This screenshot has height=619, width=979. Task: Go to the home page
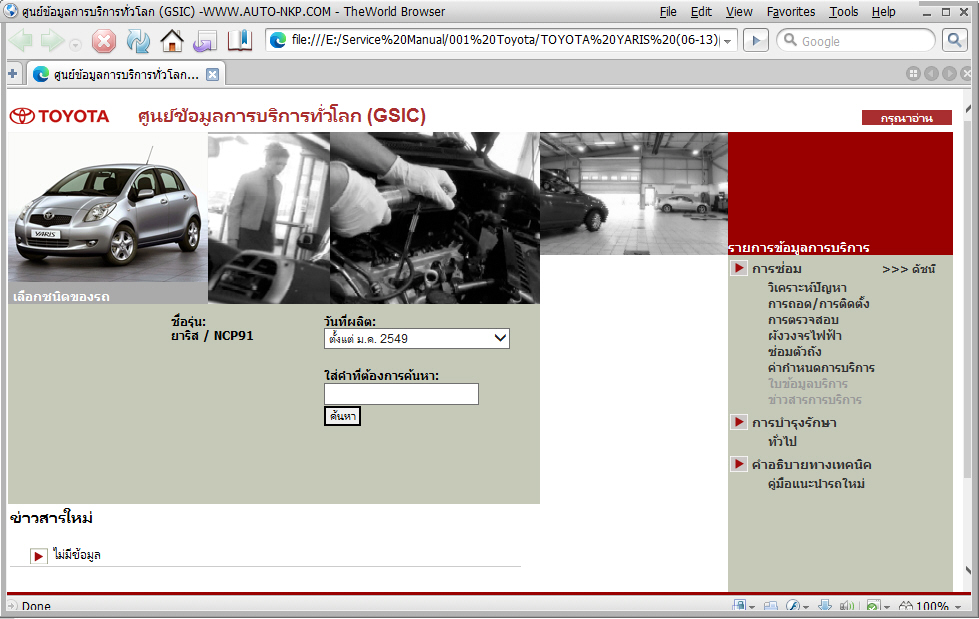click(x=172, y=41)
